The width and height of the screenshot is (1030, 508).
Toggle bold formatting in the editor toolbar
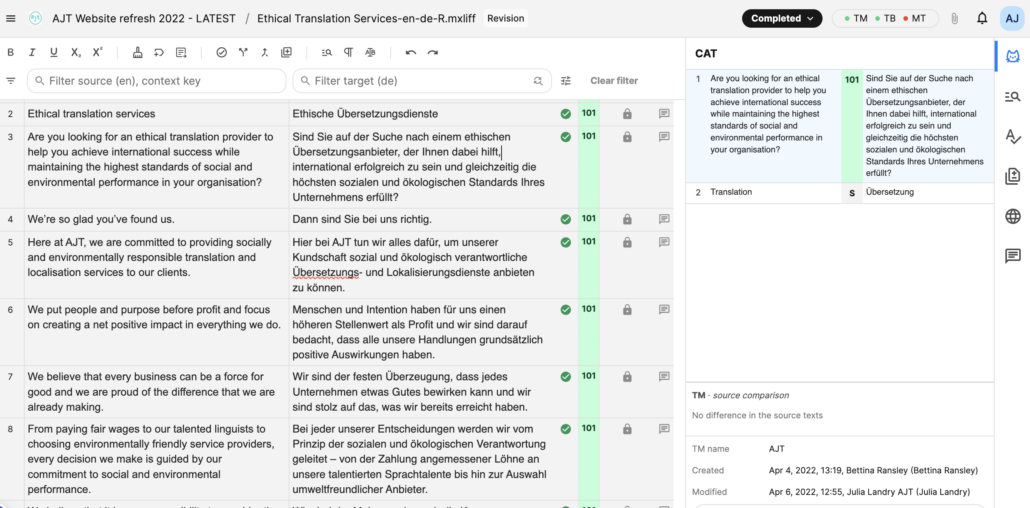click(11, 53)
